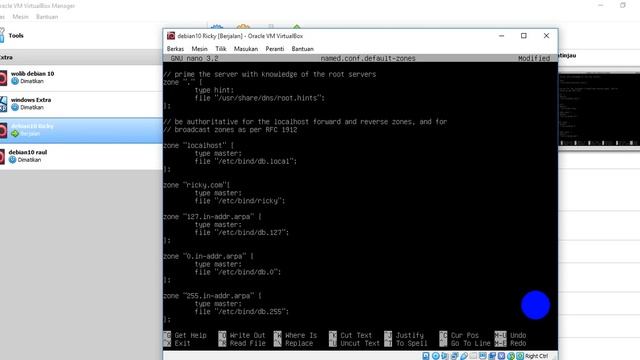The height and width of the screenshot is (360, 640).
Task: Click the line file "/etc/bind/db.local";
Action: pyautogui.click(x=246, y=161)
